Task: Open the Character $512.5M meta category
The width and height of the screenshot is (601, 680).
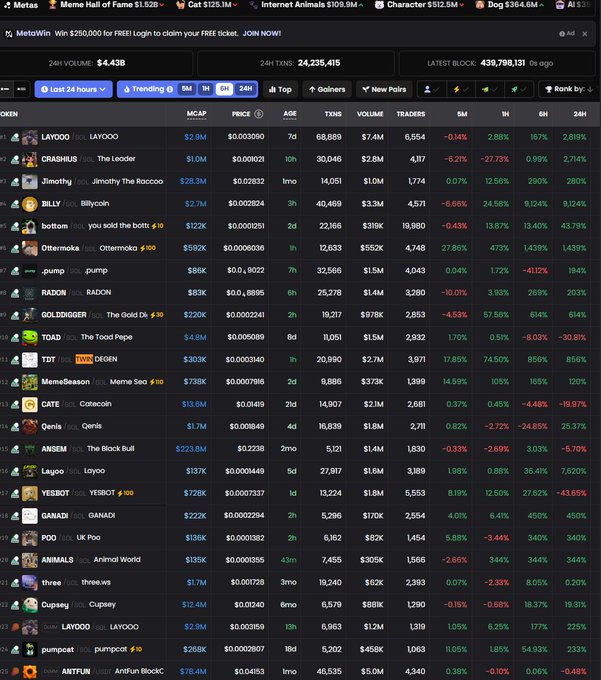Action: tap(419, 5)
